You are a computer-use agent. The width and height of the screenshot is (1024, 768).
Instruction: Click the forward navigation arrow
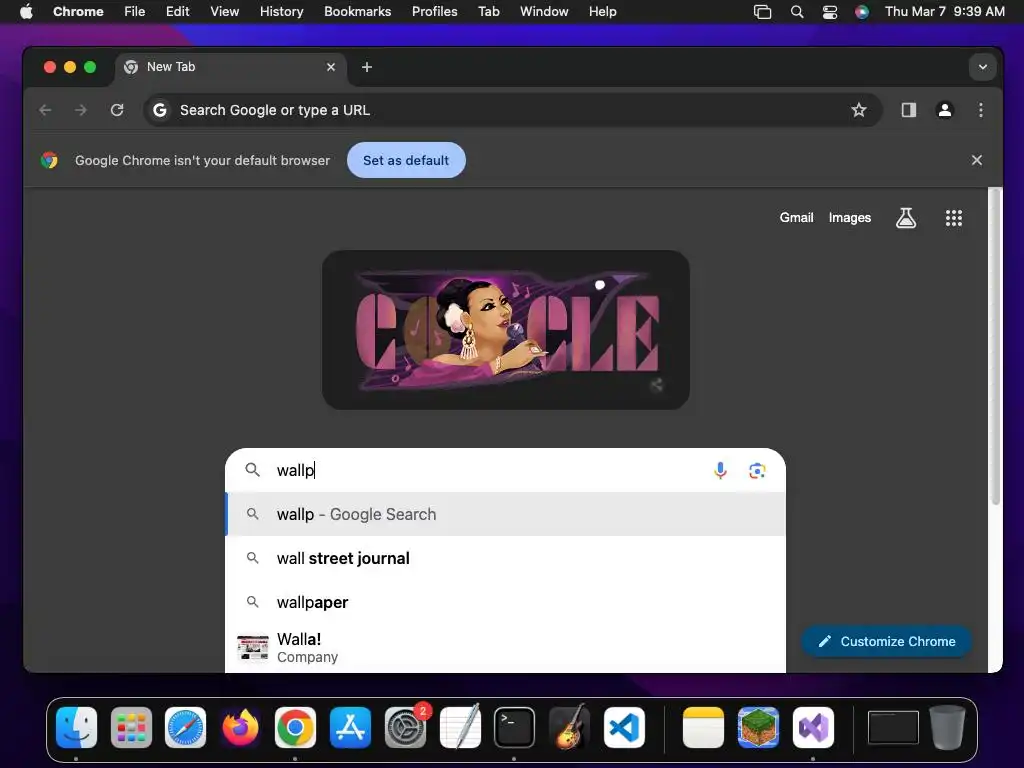click(81, 110)
